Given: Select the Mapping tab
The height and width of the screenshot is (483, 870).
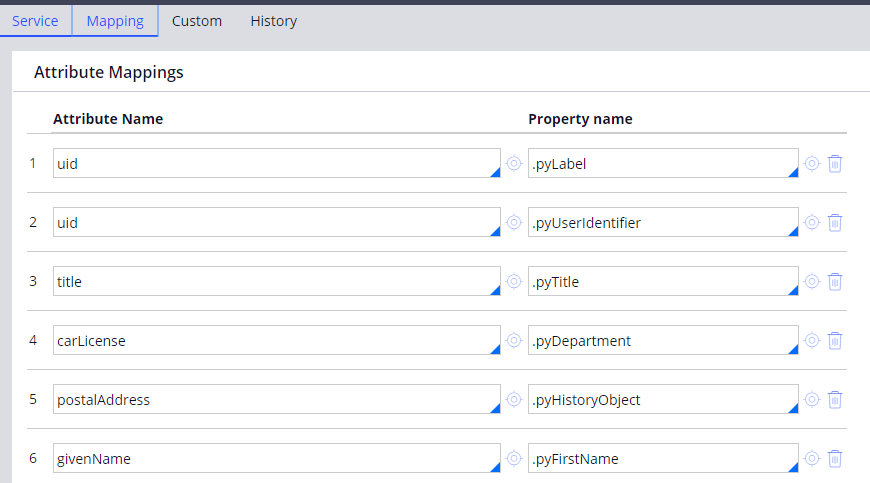Looking at the screenshot, I should click(115, 21).
